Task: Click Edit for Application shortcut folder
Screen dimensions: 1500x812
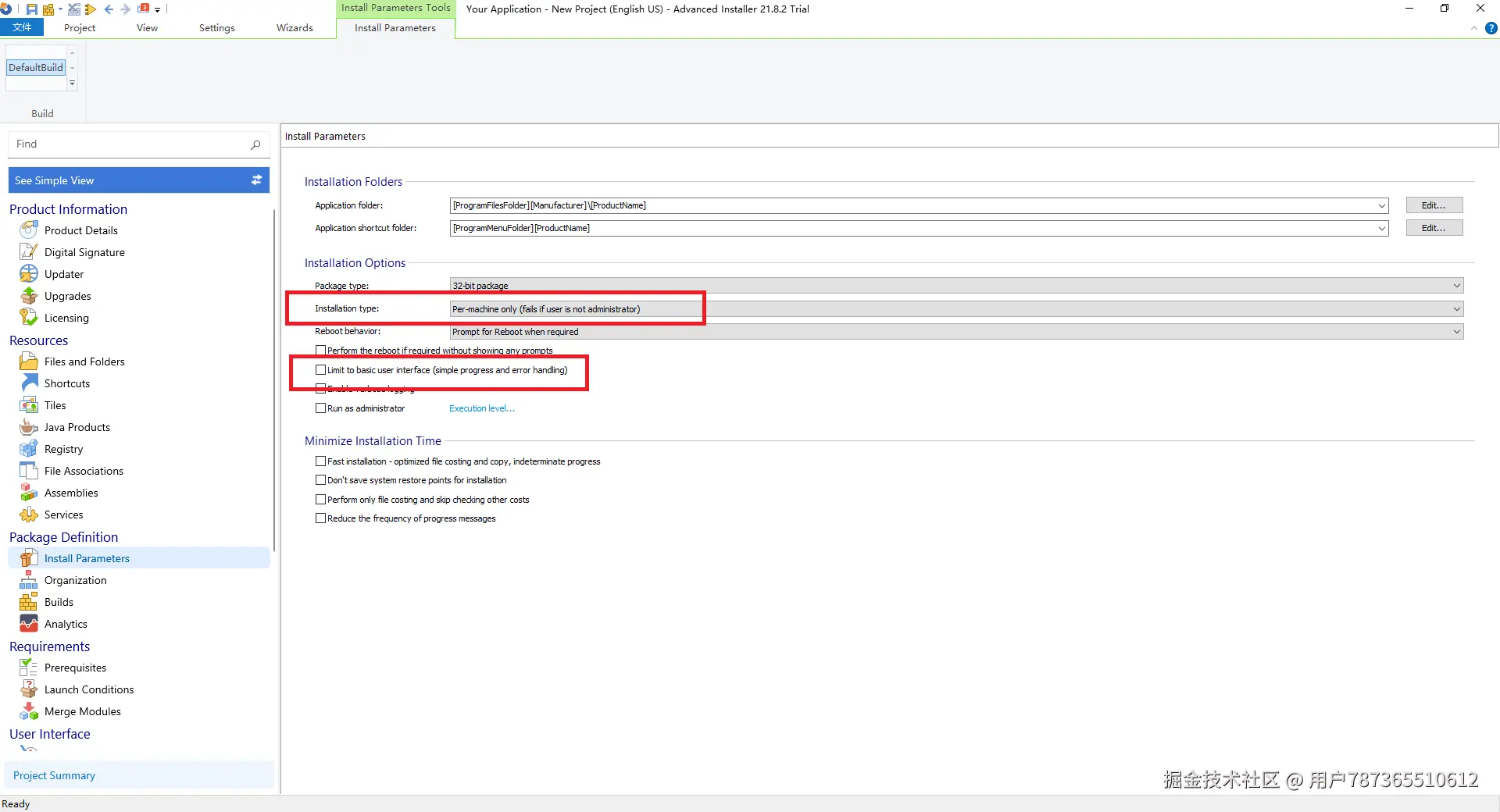Action: pyautogui.click(x=1434, y=228)
